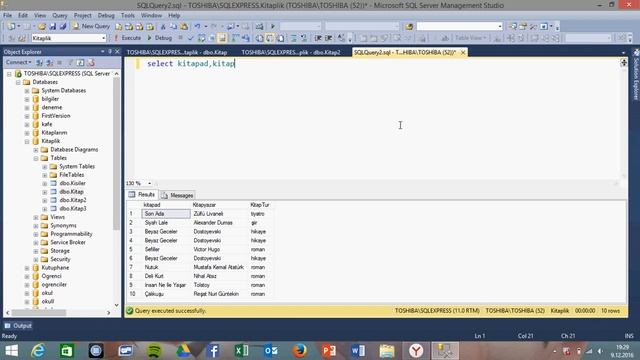Expand the Views folder node
Image resolution: width=640 pixels, height=360 pixels.
36,217
